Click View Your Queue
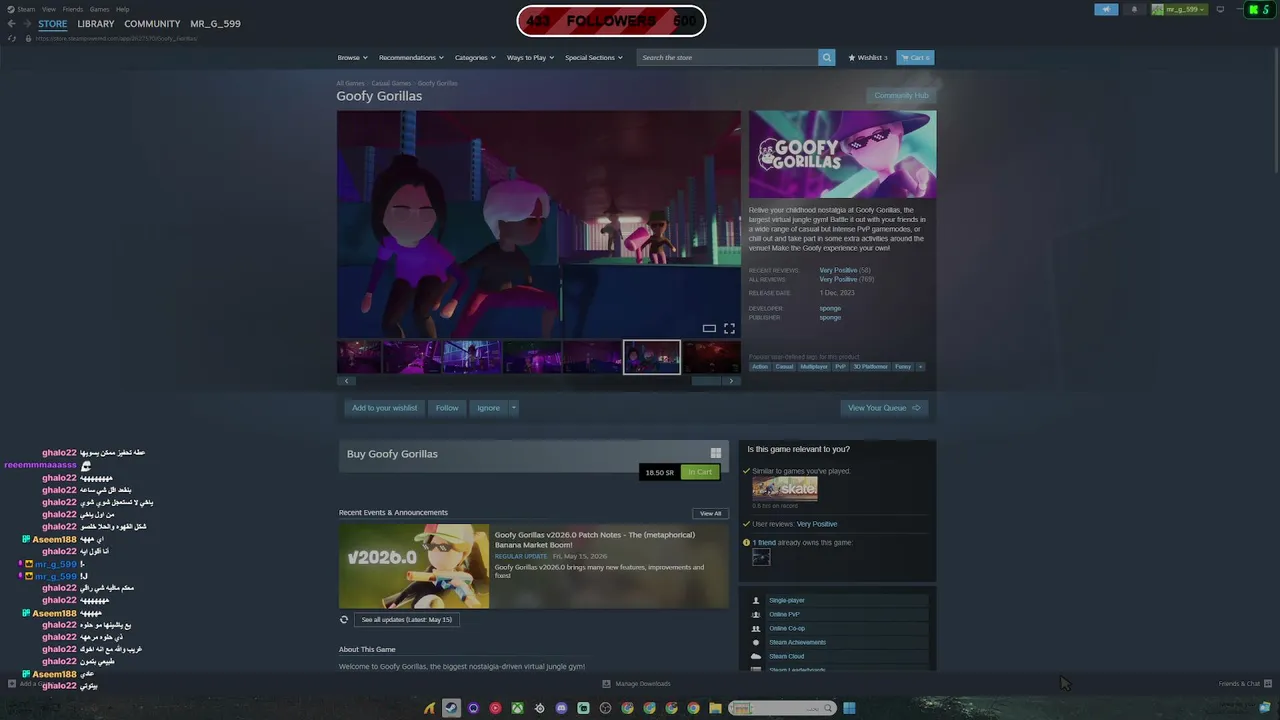The width and height of the screenshot is (1280, 720). point(884,408)
